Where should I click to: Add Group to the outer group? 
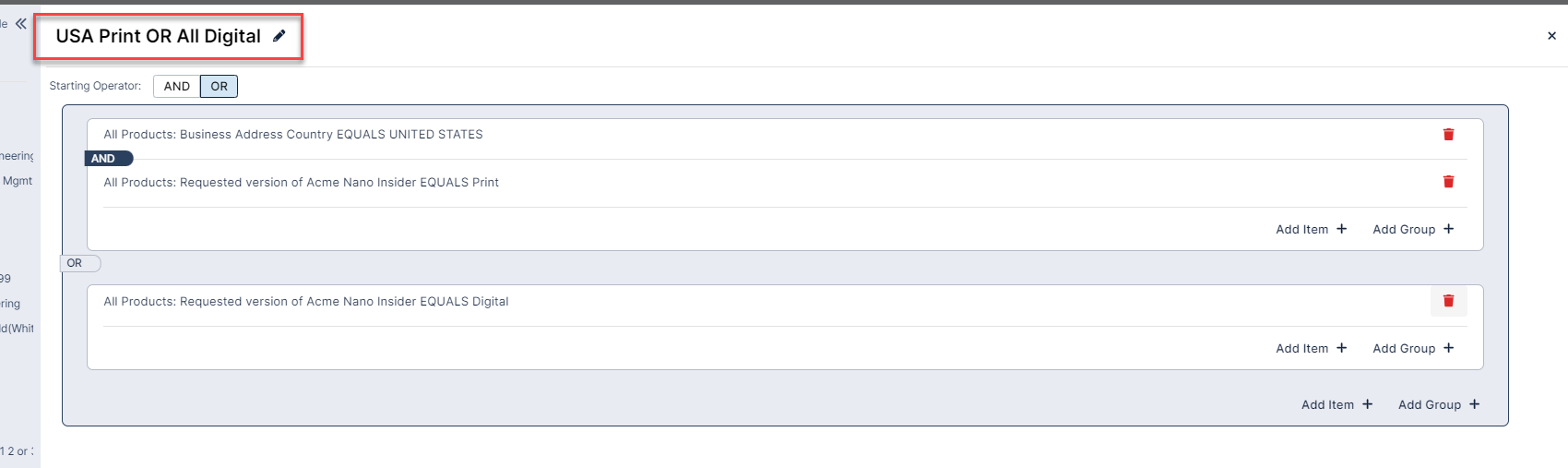pos(1438,404)
